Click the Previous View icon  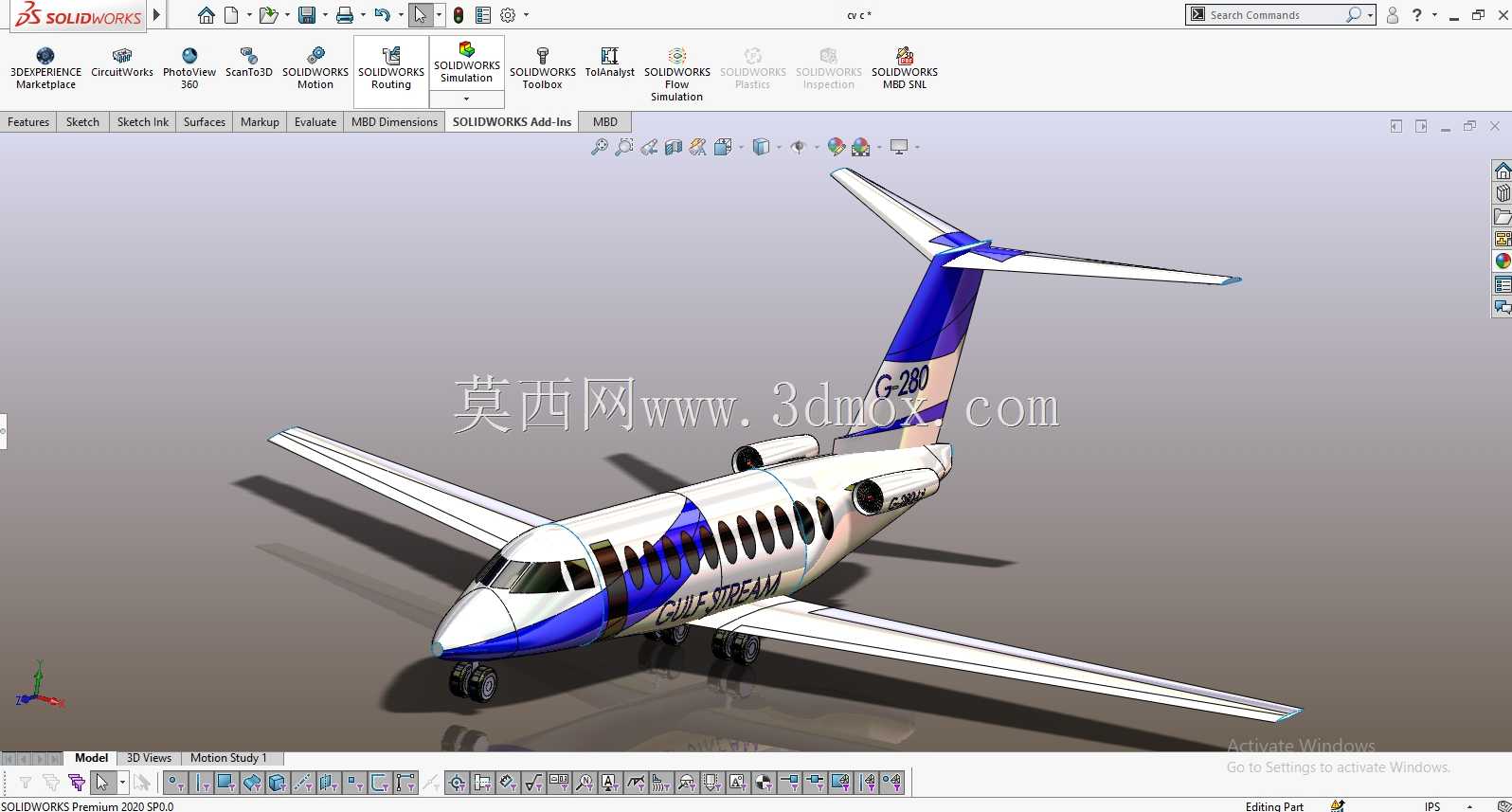649,147
